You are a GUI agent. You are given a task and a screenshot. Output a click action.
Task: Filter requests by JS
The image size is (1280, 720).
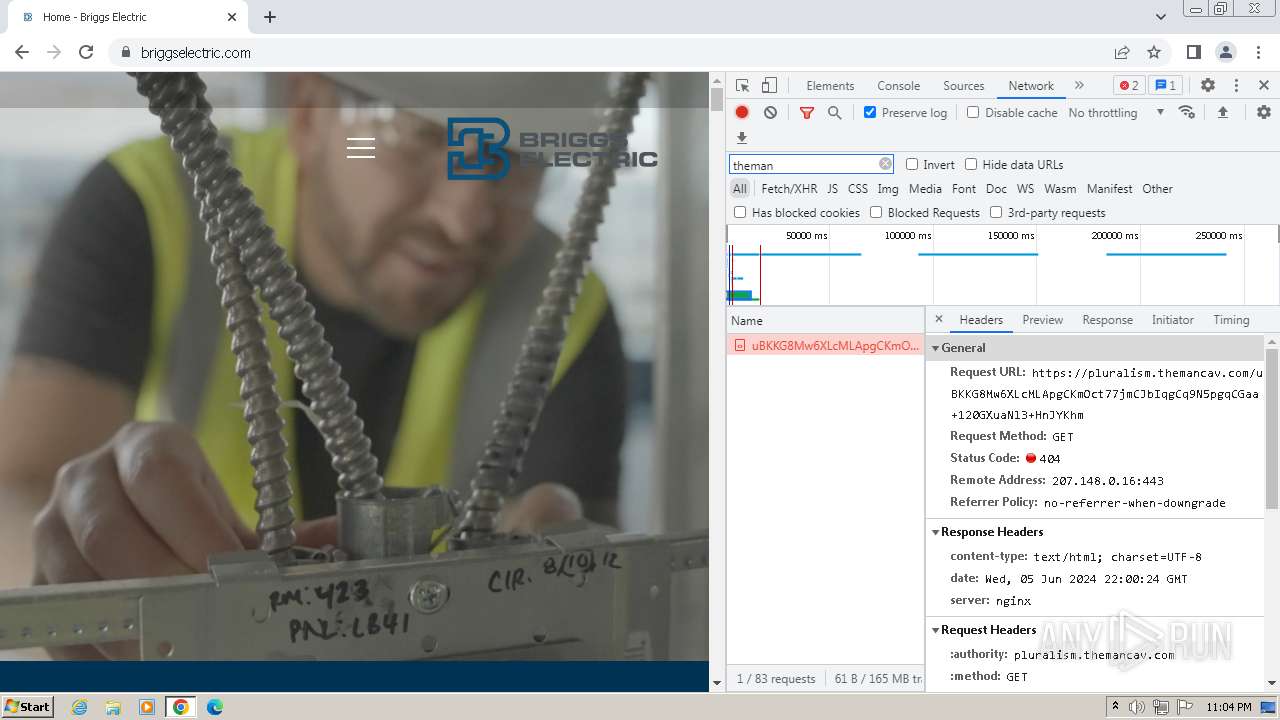[832, 189]
